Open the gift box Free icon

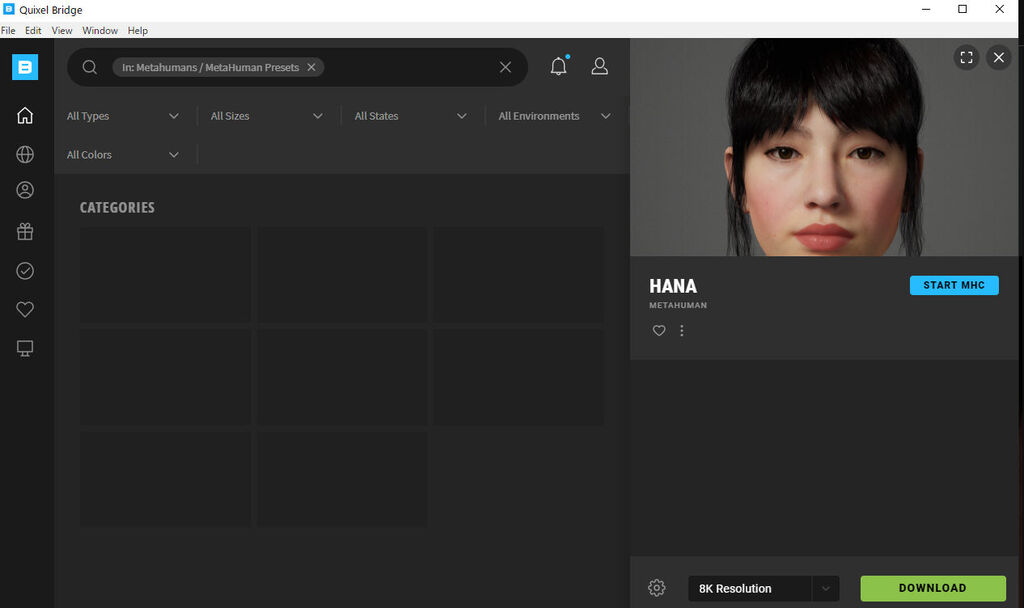(x=25, y=231)
